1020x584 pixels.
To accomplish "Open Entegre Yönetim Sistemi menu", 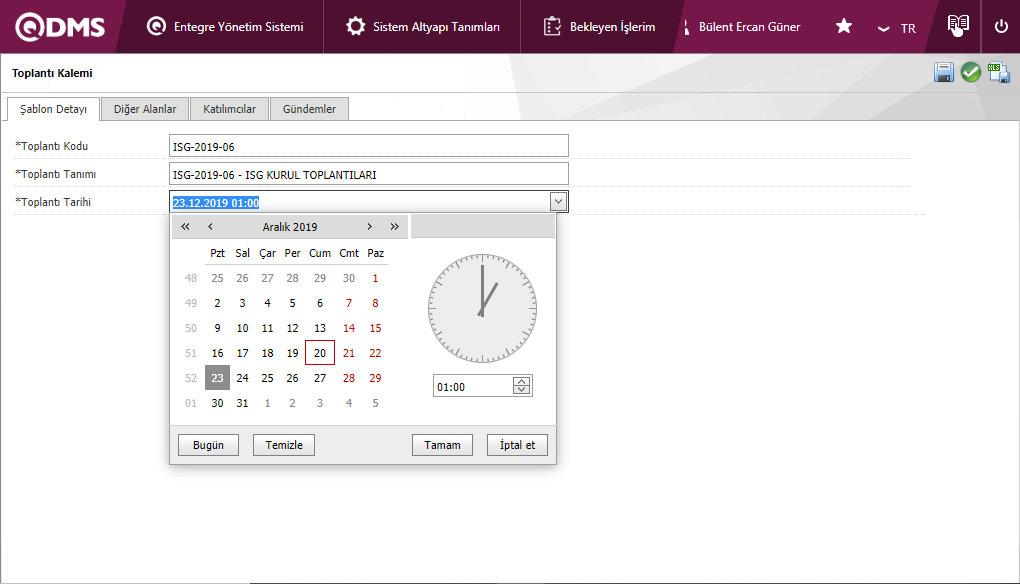I will [225, 27].
